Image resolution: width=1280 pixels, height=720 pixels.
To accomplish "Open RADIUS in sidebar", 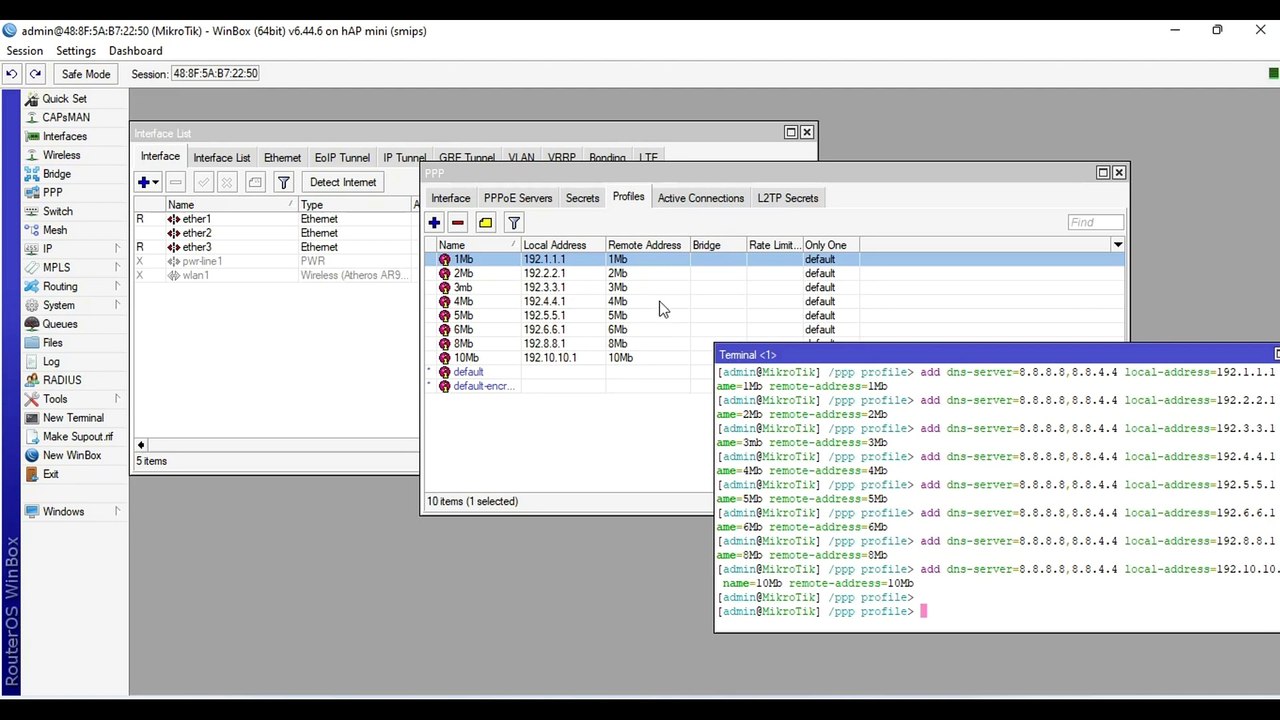I will 64,380.
